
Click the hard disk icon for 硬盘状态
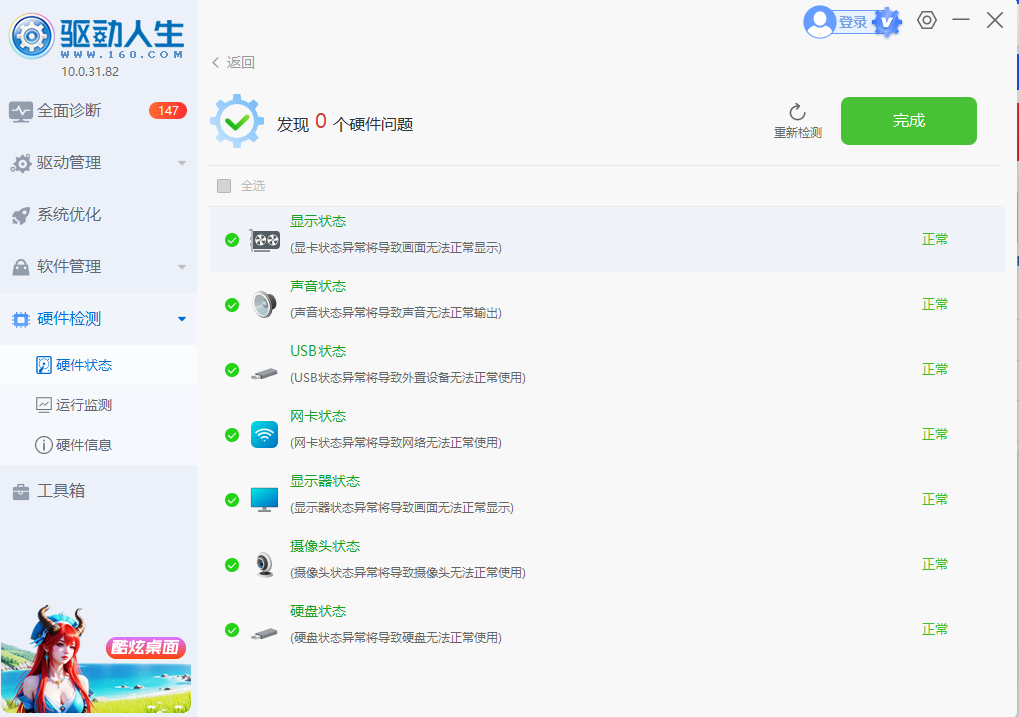click(x=263, y=630)
